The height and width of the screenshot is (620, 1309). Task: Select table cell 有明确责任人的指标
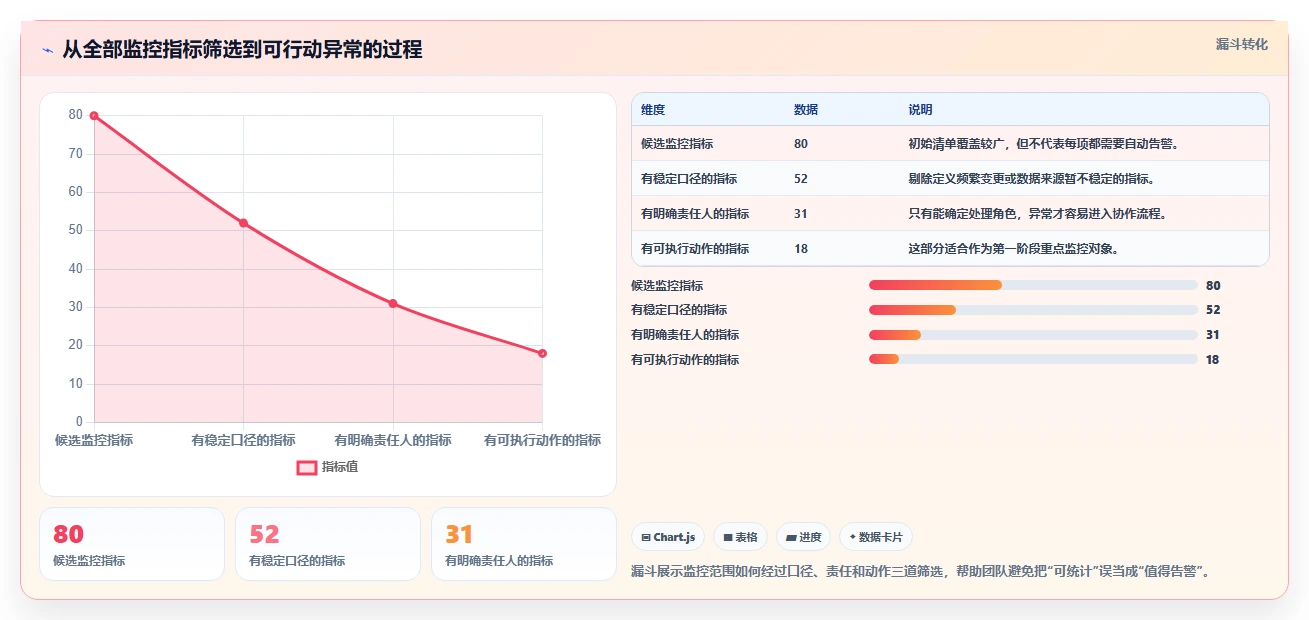[695, 214]
